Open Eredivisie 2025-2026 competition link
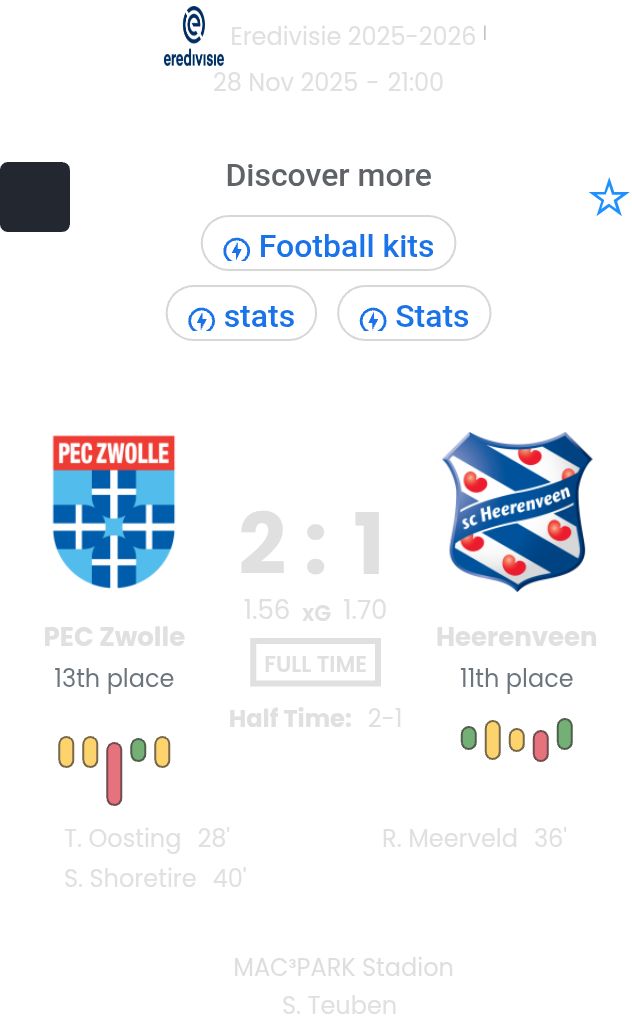 coord(353,37)
